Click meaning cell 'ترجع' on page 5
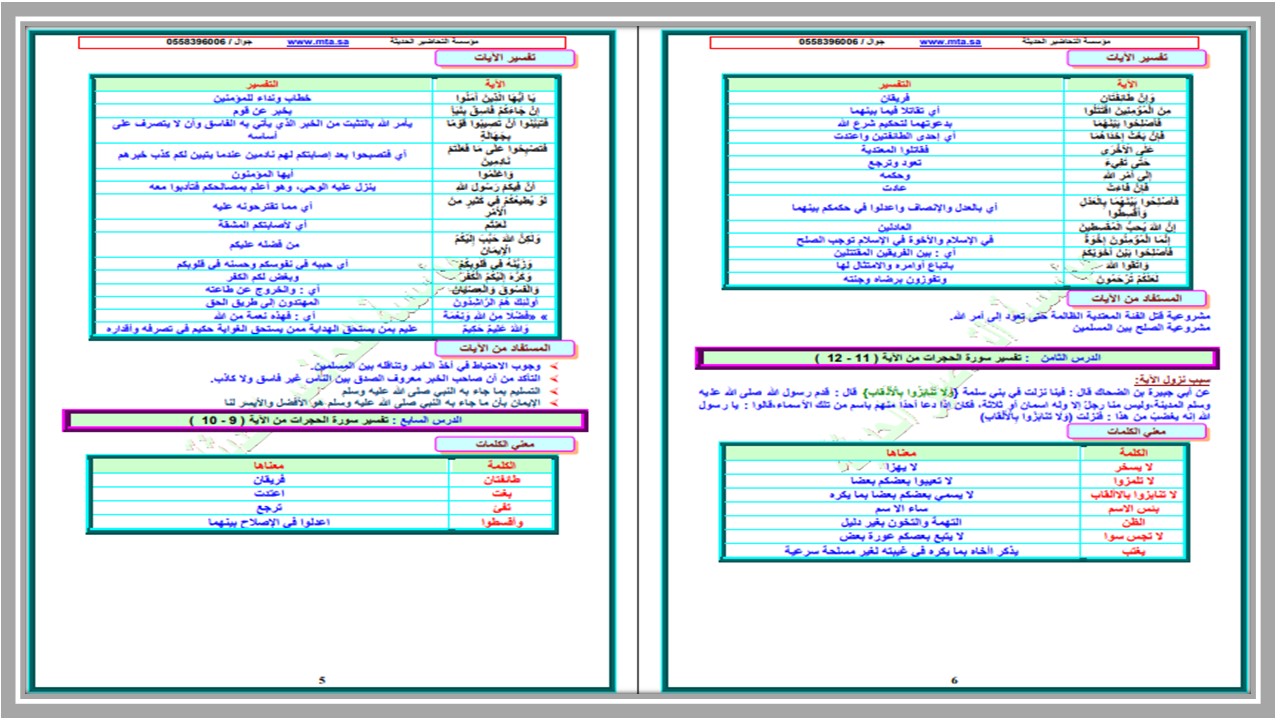The width and height of the screenshot is (1280, 720). tap(270, 507)
